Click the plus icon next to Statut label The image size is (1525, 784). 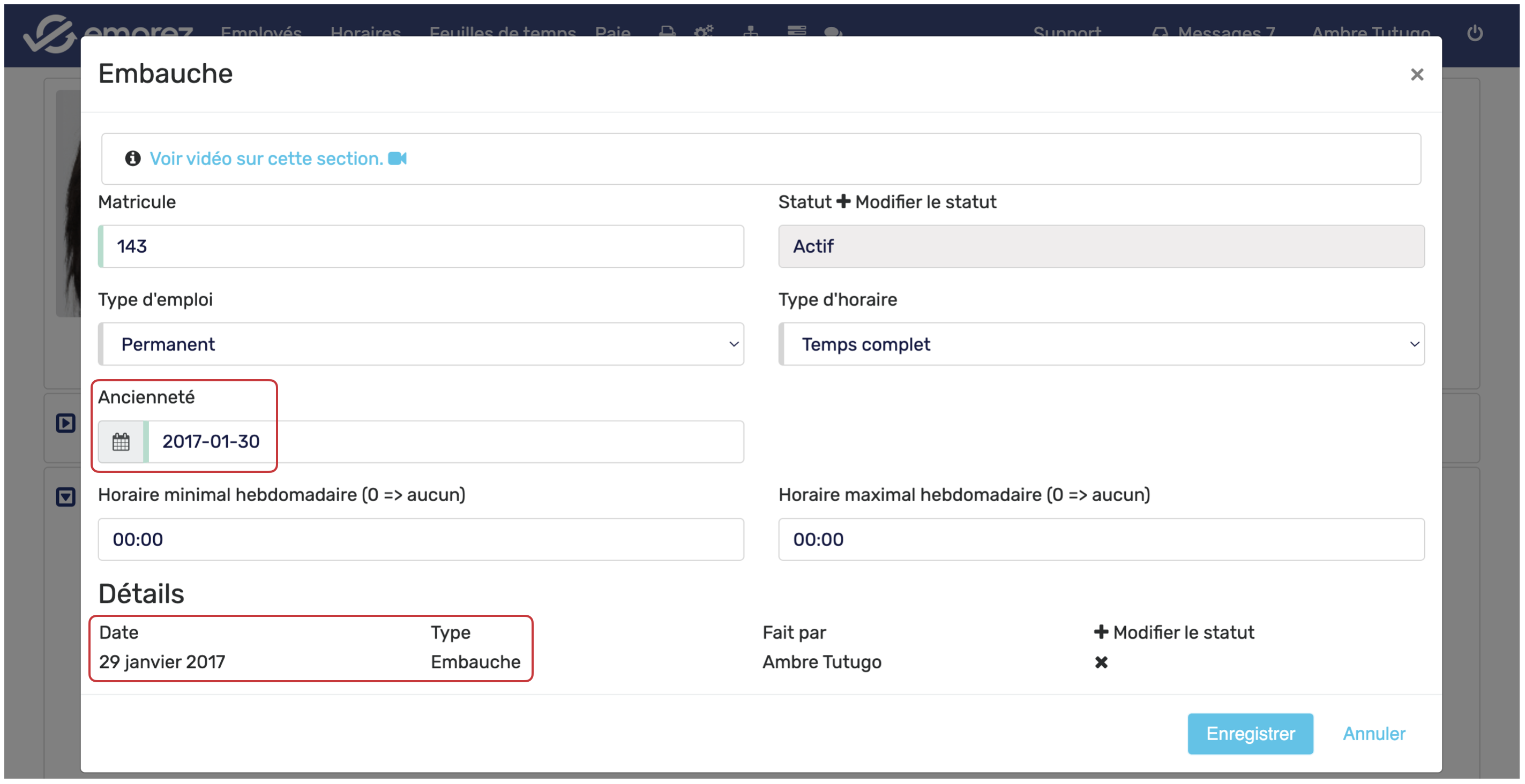click(843, 202)
